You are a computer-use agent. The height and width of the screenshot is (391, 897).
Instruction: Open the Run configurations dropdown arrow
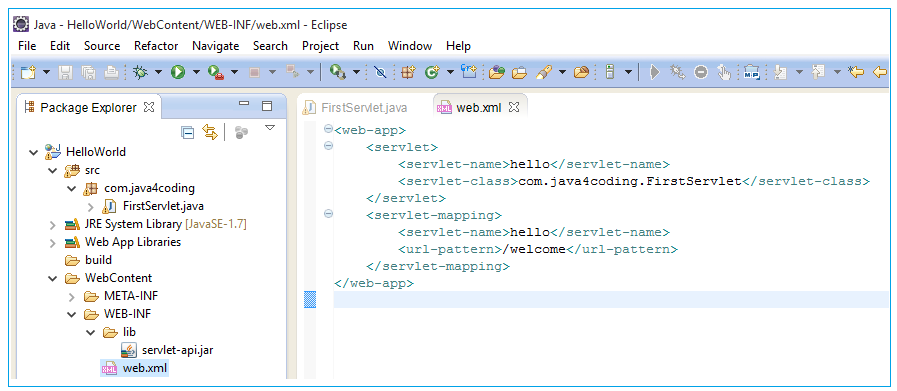(x=196, y=72)
